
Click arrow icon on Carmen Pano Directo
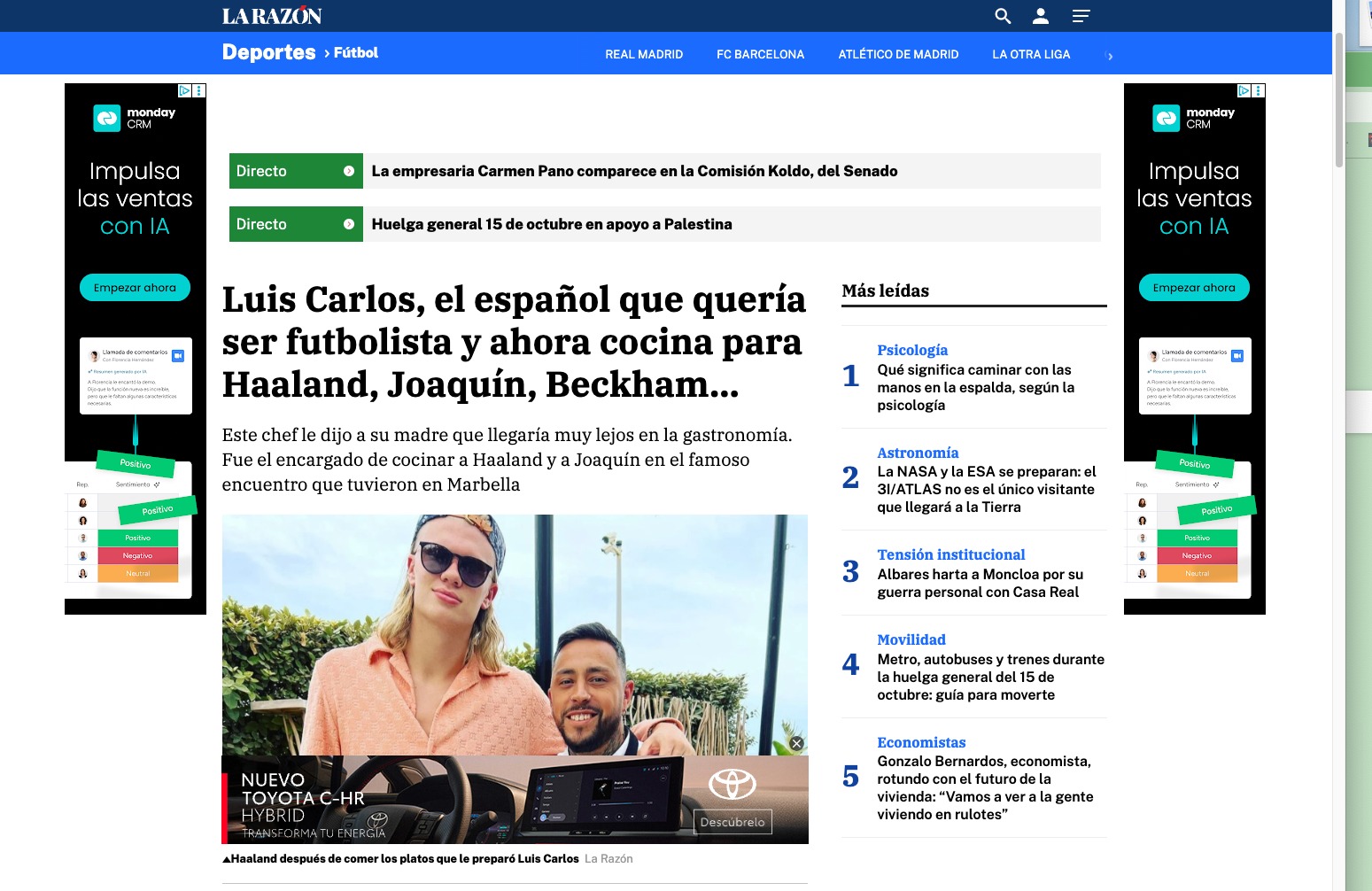tap(349, 171)
